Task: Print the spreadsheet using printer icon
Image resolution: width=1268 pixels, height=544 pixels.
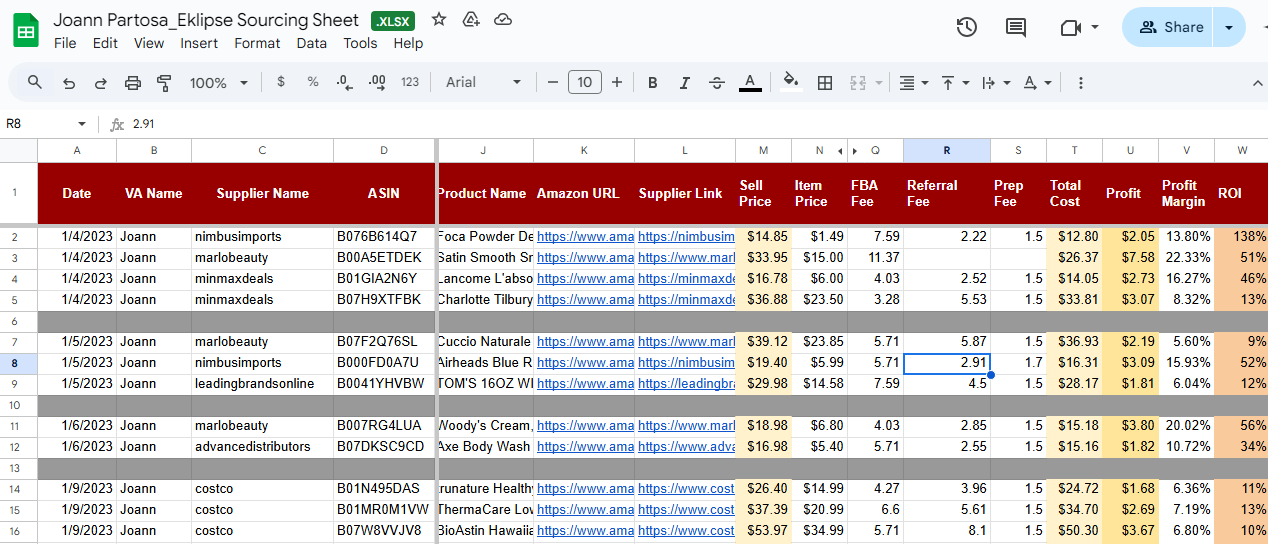Action: pos(133,83)
